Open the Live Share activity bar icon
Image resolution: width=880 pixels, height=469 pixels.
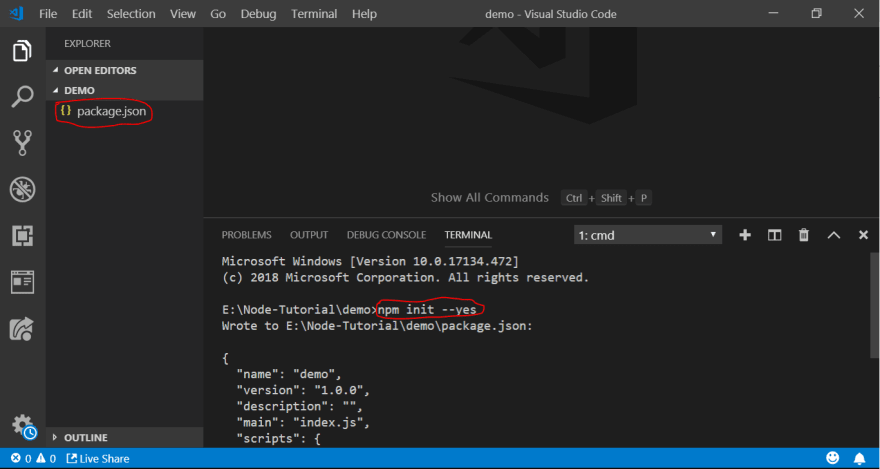click(22, 329)
